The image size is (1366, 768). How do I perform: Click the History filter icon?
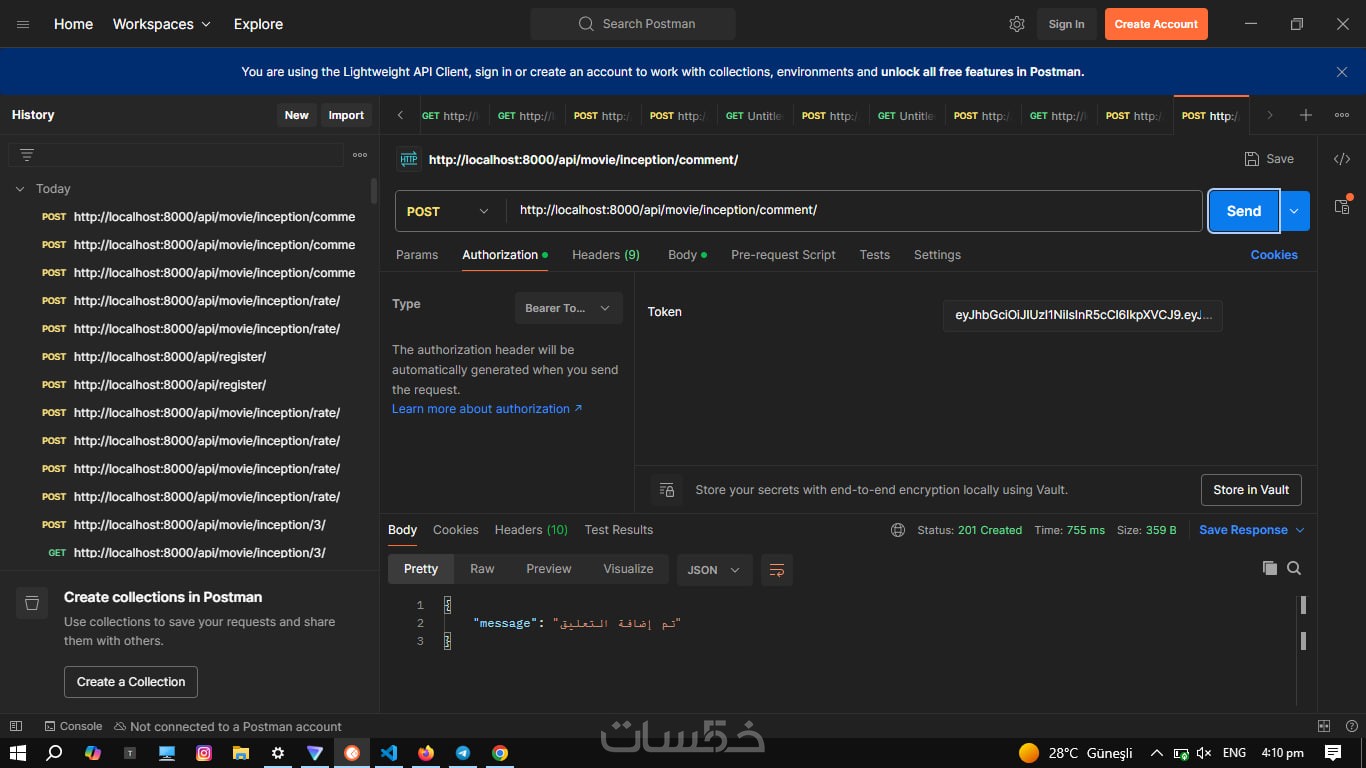click(x=27, y=155)
